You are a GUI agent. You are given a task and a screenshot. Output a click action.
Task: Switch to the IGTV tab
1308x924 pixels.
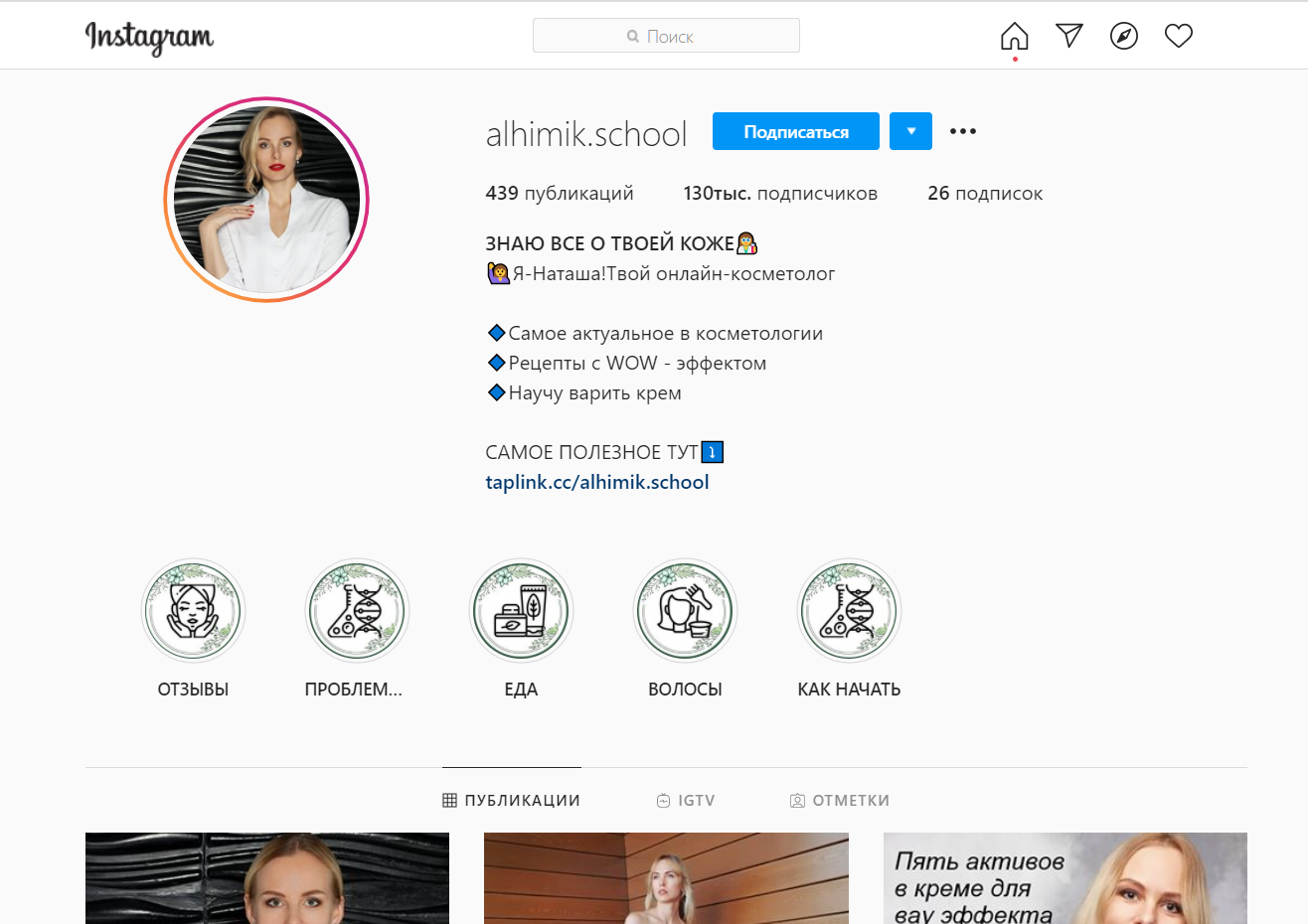click(686, 800)
